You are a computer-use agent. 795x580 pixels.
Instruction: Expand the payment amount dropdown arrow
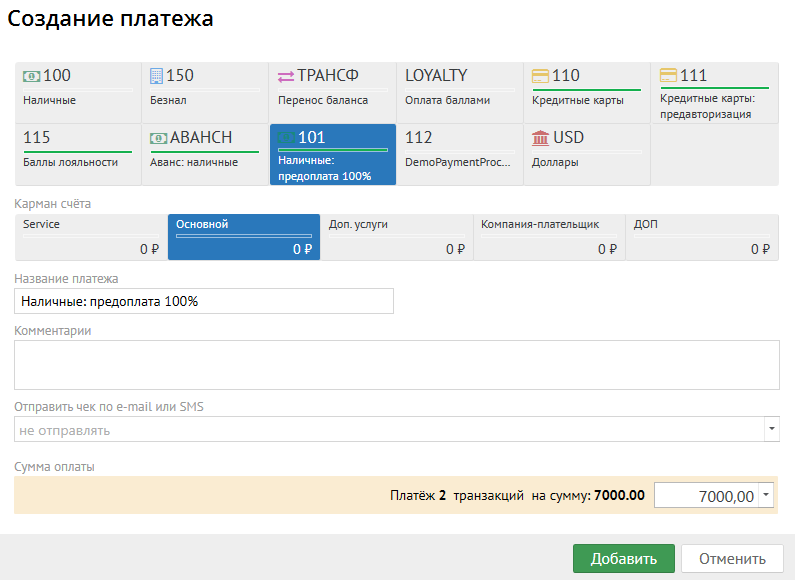[765, 495]
